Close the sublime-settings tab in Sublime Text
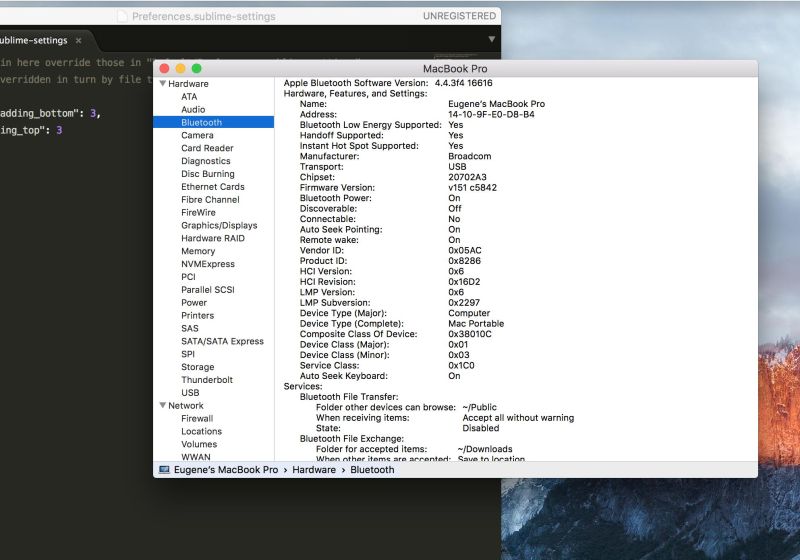Viewport: 800px width, 560px height. [x=79, y=40]
